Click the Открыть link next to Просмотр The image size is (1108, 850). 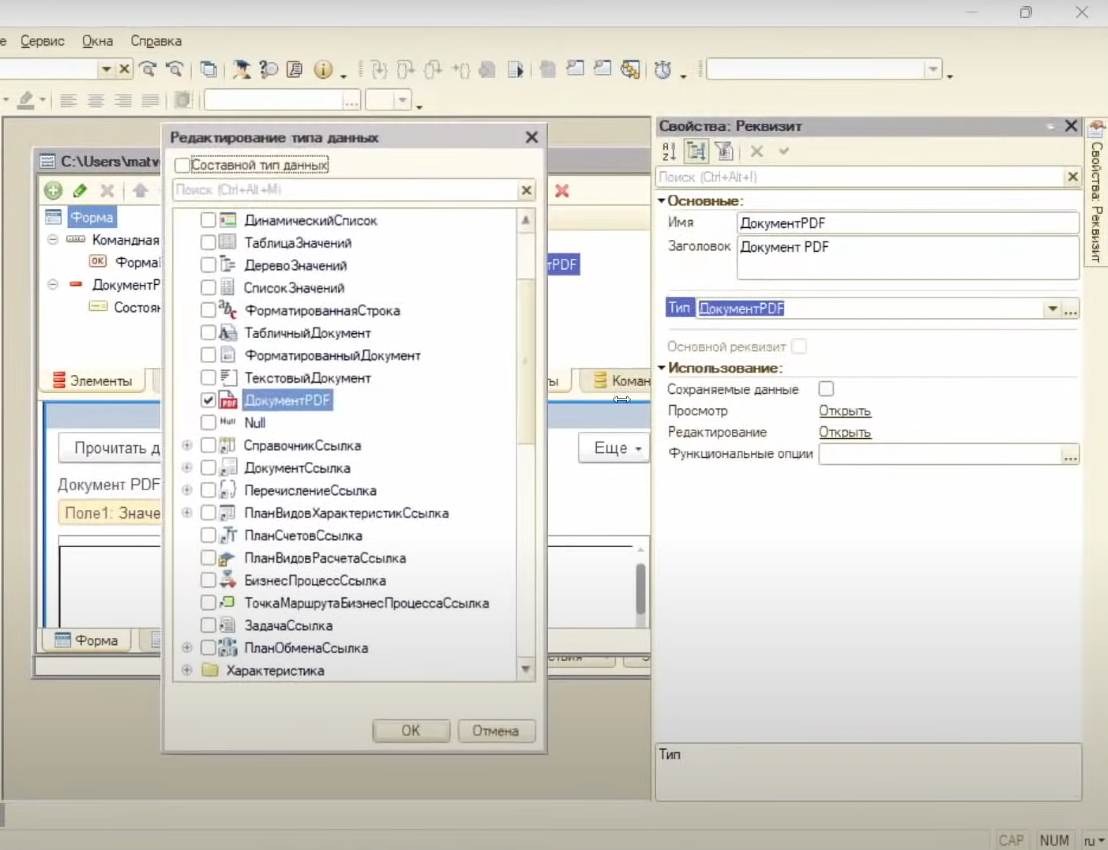[x=844, y=411]
